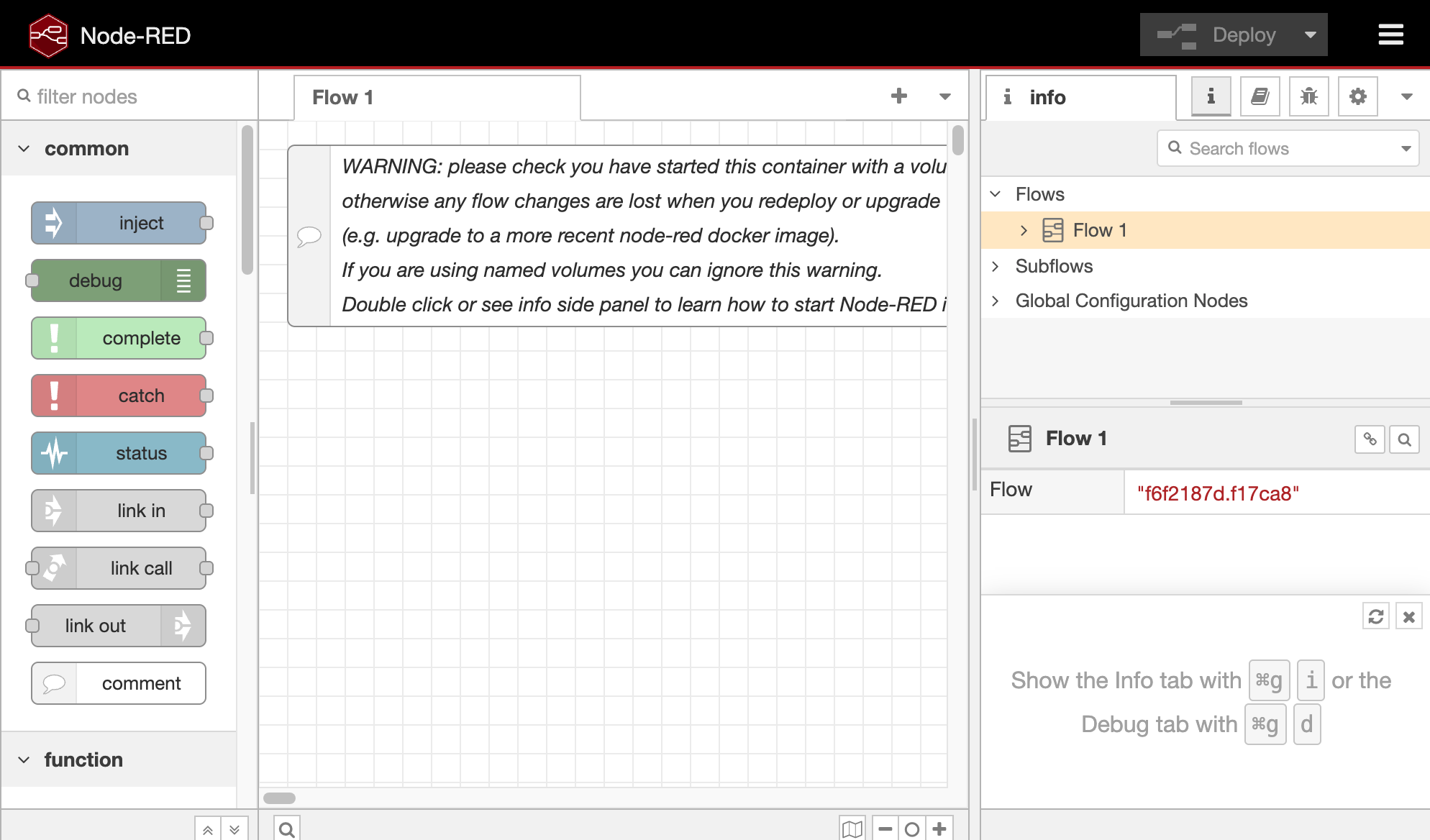The width and height of the screenshot is (1430, 840).
Task: Open the help book sidebar tab
Action: click(x=1260, y=96)
